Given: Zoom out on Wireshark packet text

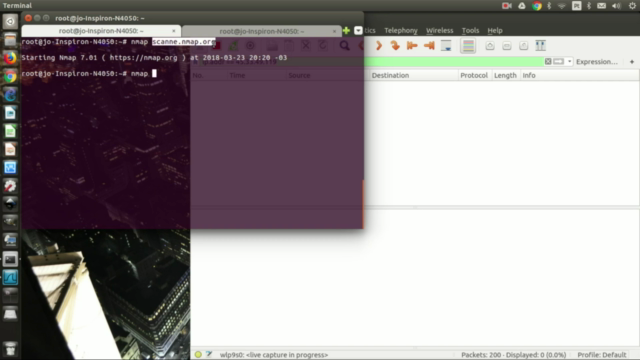Looking at the screenshot, I should point(507,46).
